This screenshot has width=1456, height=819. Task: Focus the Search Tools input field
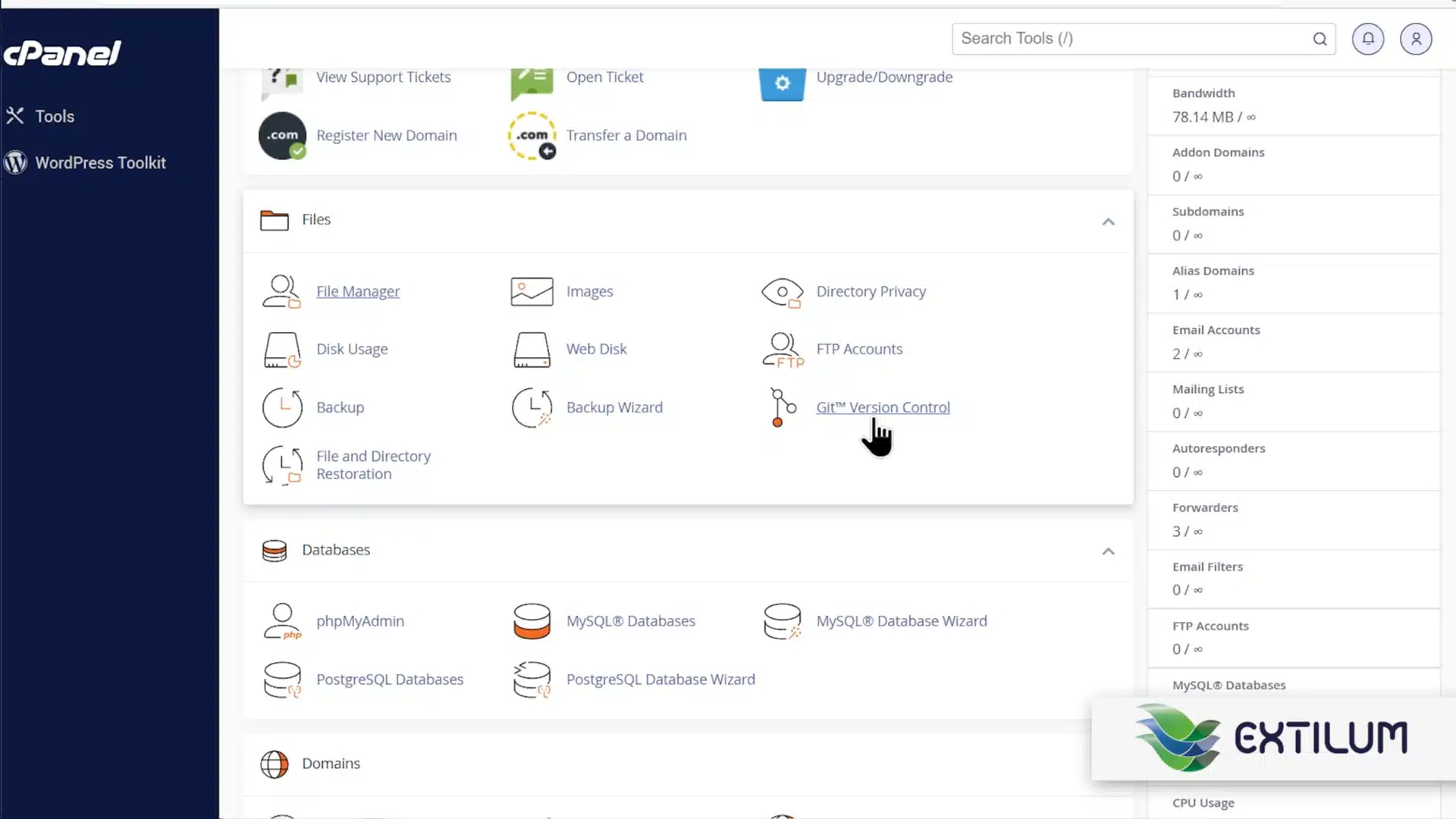point(1144,39)
